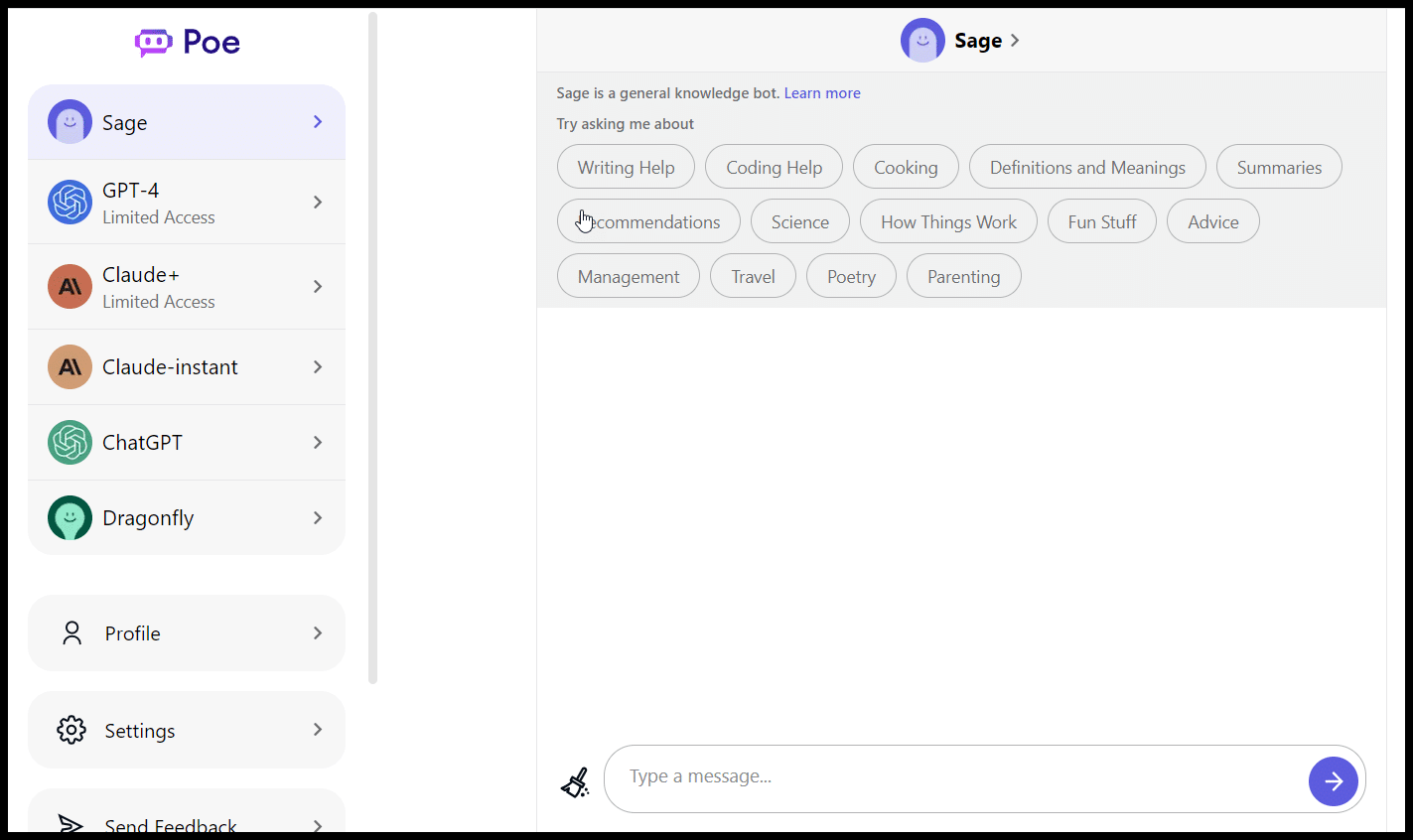The image size is (1413, 840).
Task: Select the Sage bot avatar in sidebar
Action: (x=70, y=122)
